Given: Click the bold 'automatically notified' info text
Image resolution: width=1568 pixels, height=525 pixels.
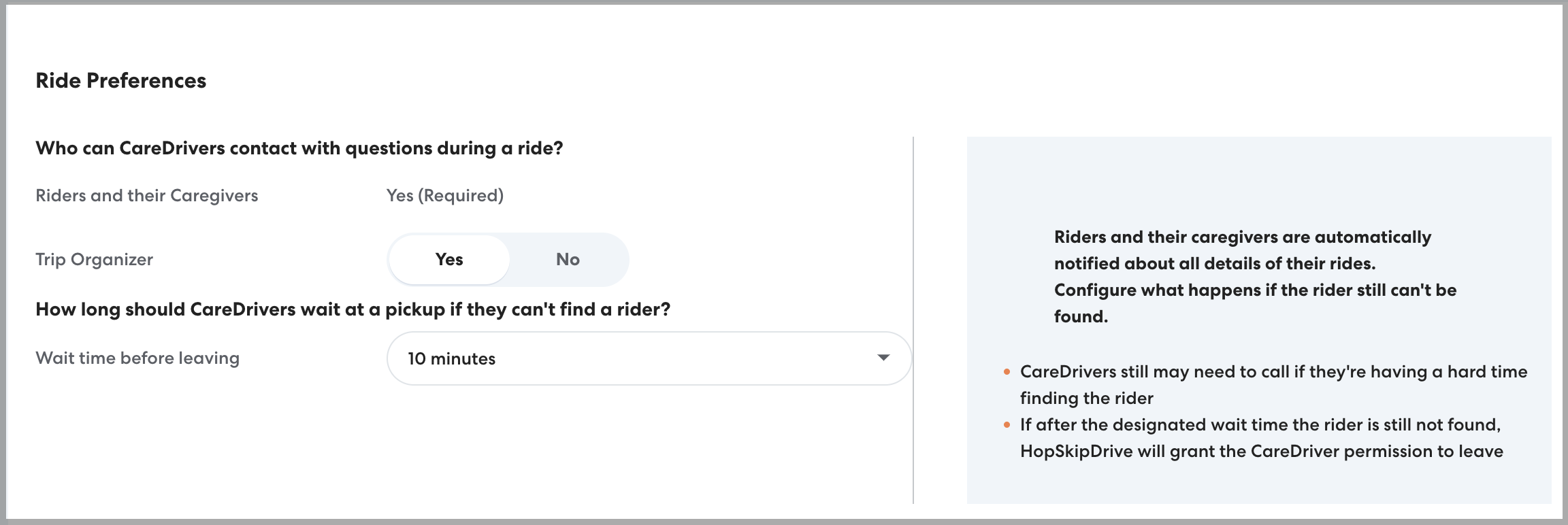Looking at the screenshot, I should (1242, 250).
